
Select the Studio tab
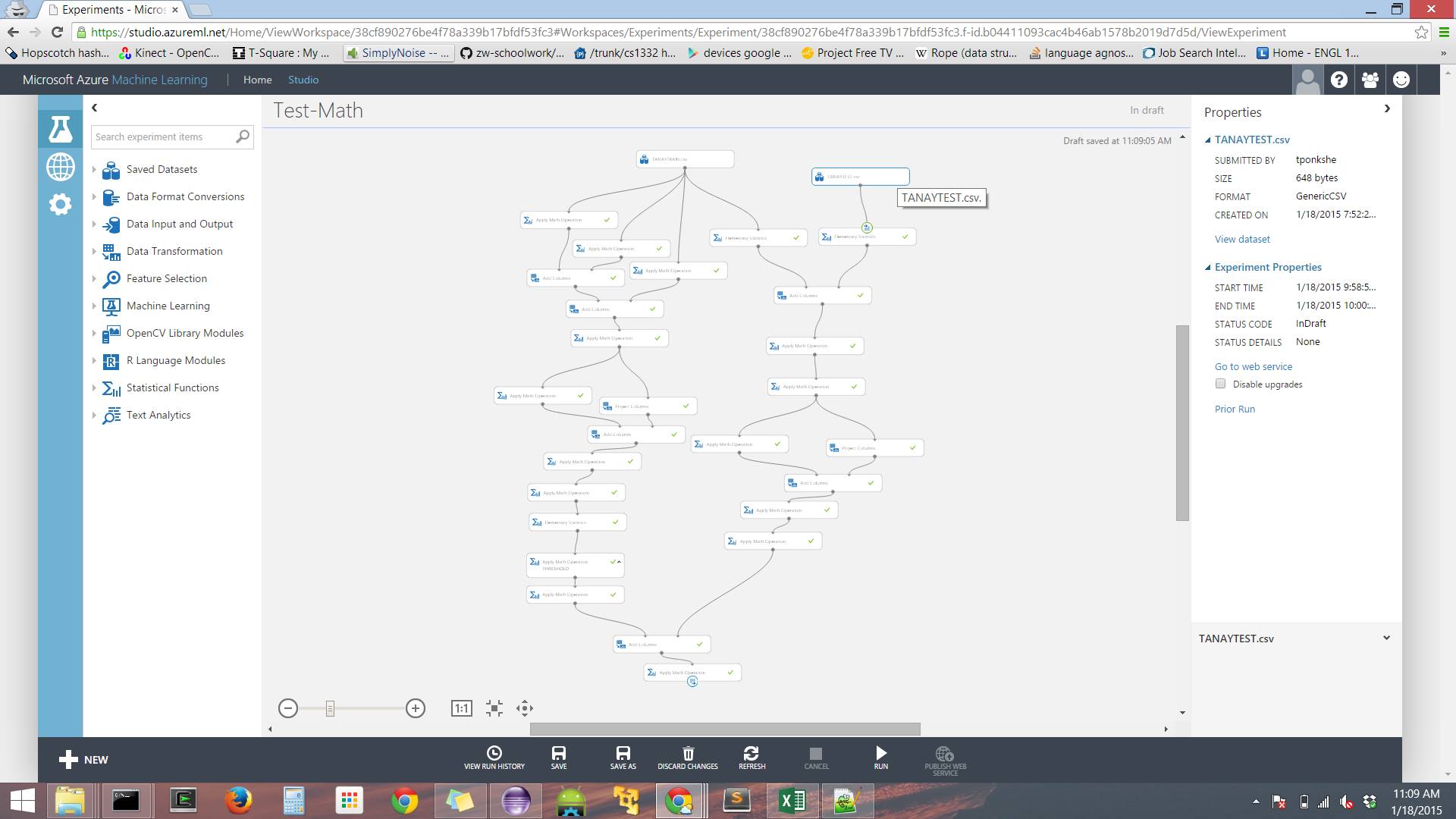[303, 80]
